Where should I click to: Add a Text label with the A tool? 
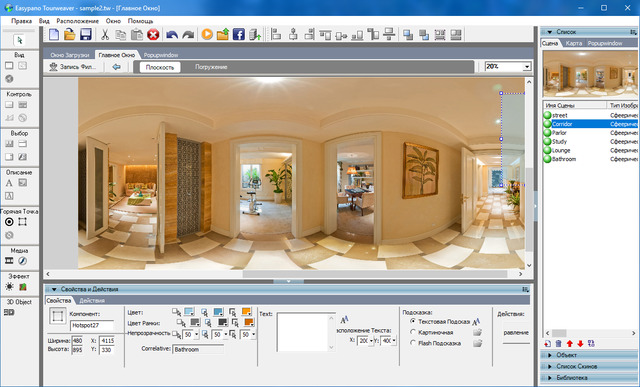pyautogui.click(x=9, y=183)
